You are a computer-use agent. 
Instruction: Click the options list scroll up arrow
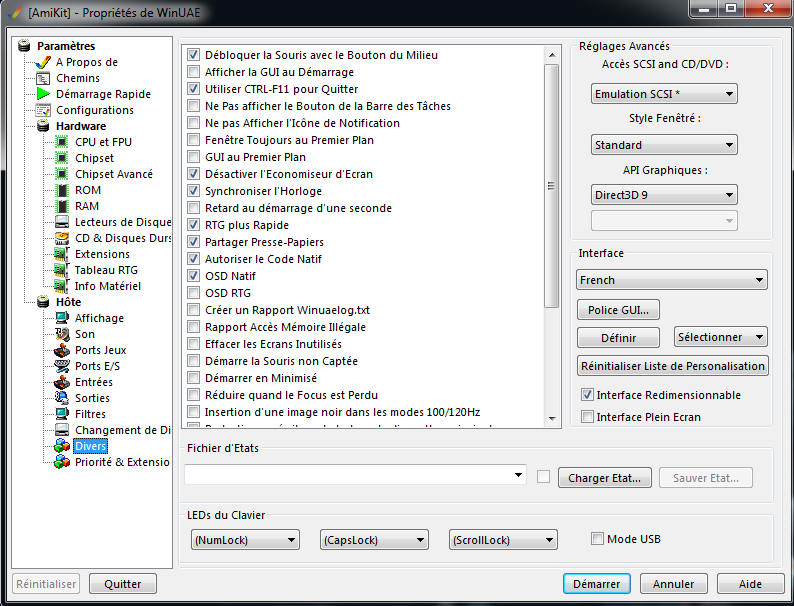[552, 55]
